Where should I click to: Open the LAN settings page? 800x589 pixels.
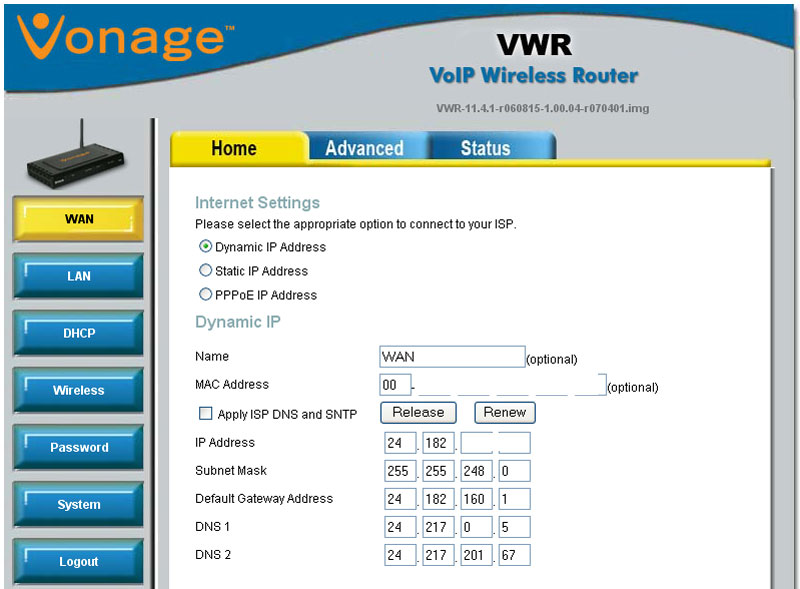pos(77,276)
